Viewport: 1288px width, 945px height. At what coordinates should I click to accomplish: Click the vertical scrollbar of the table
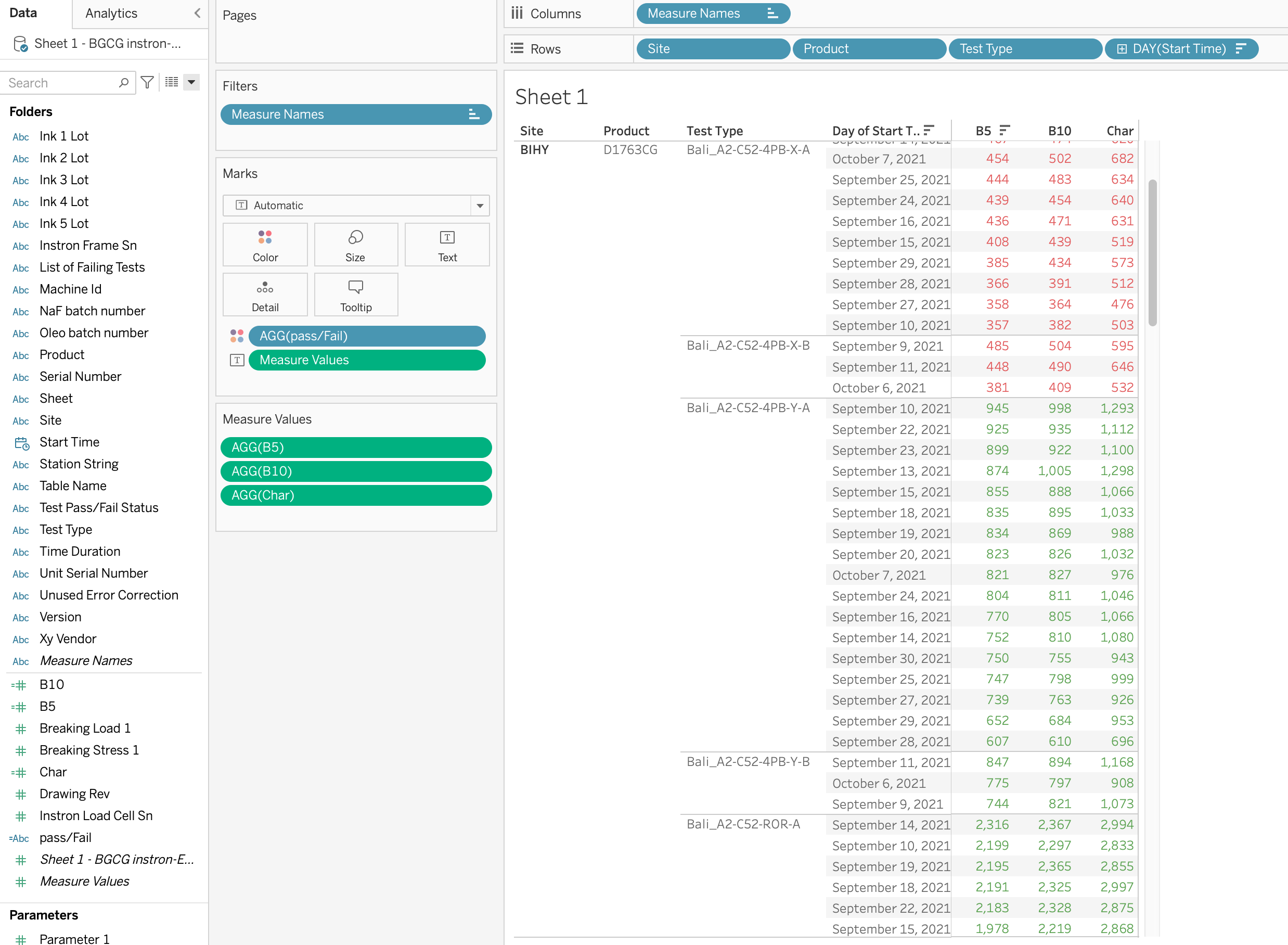click(x=1153, y=253)
